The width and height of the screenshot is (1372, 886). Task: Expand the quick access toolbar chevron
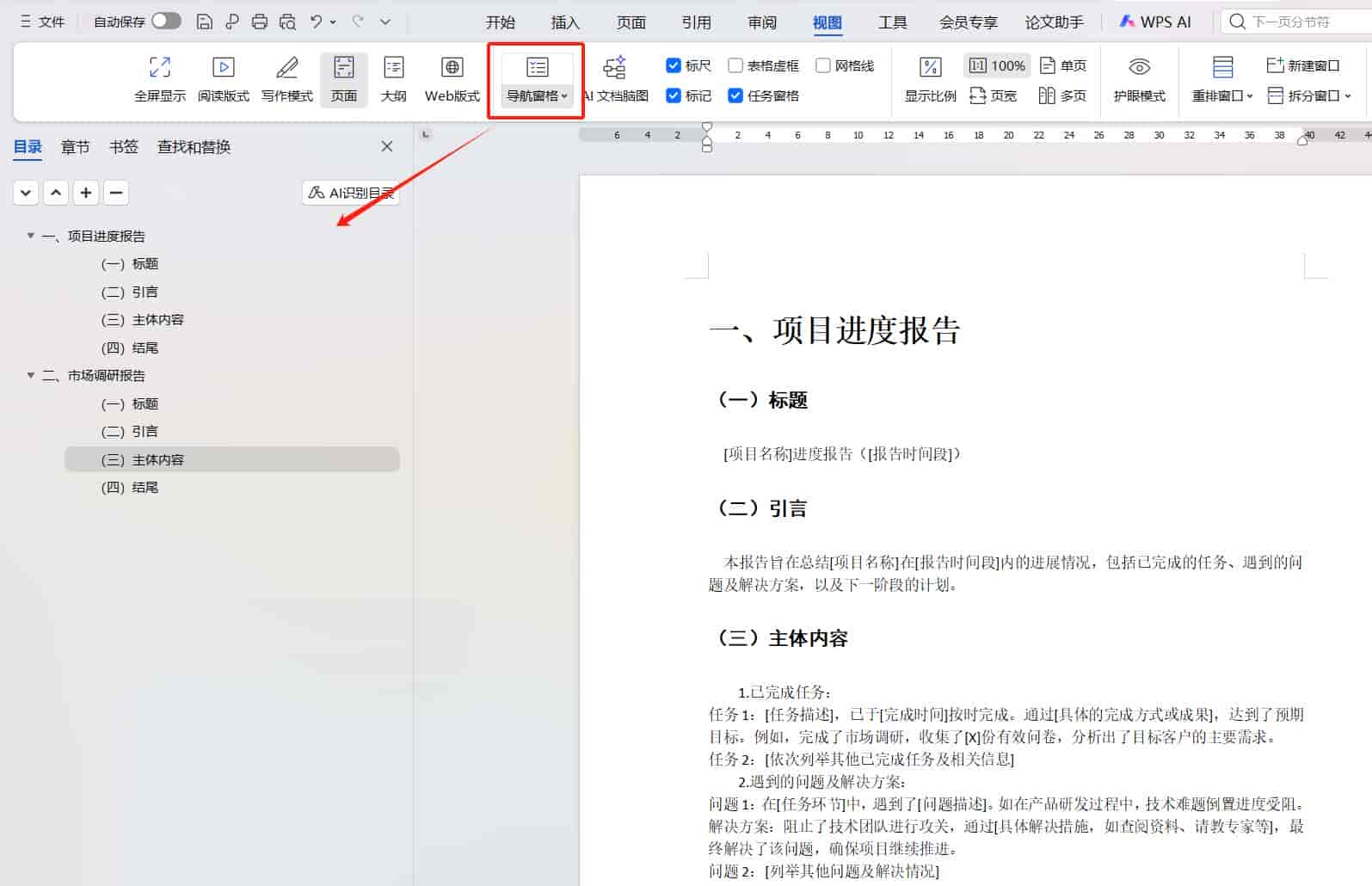385,22
